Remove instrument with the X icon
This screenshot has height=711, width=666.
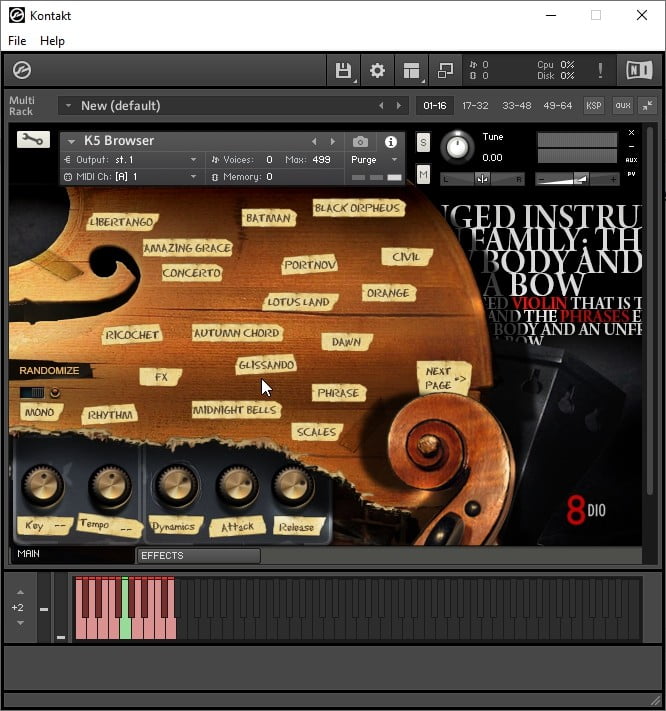[632, 132]
